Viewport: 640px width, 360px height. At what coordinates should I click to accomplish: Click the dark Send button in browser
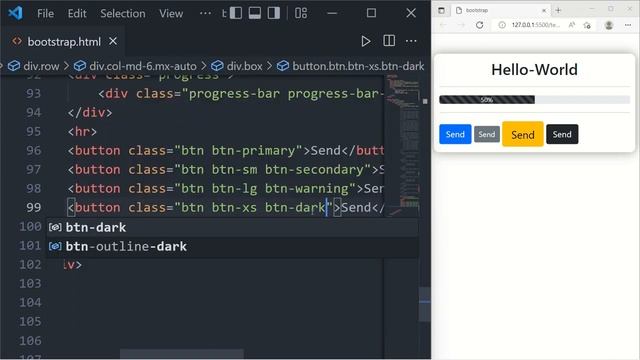click(562, 134)
